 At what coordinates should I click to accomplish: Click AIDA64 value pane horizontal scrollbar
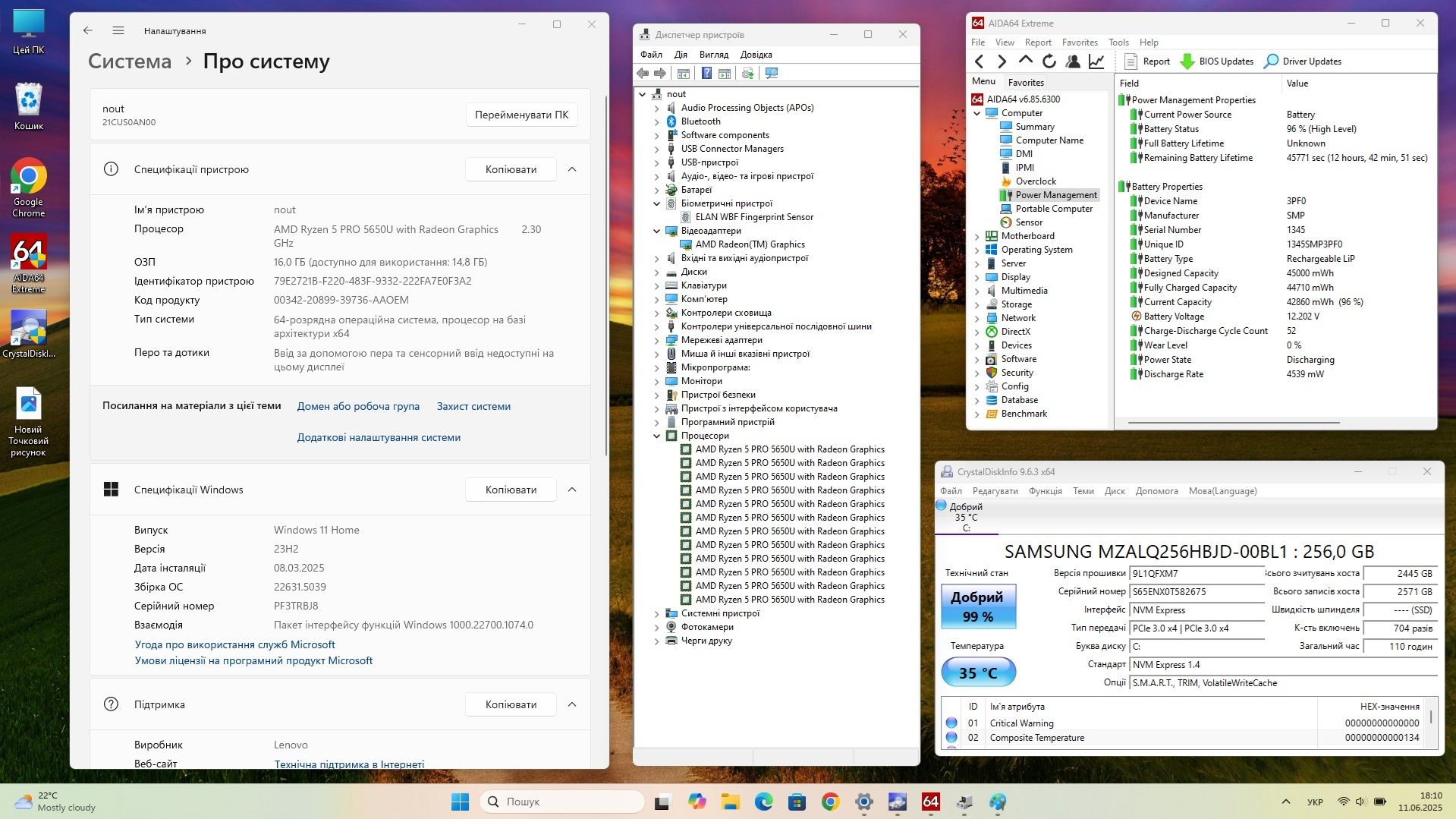tap(1234, 423)
